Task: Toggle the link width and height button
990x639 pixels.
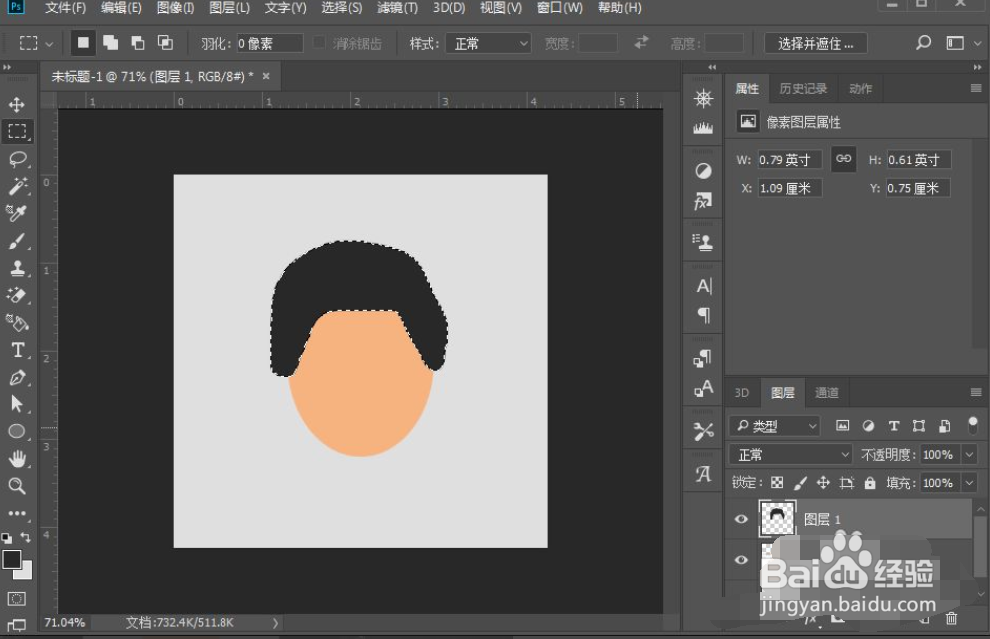Action: (x=844, y=159)
